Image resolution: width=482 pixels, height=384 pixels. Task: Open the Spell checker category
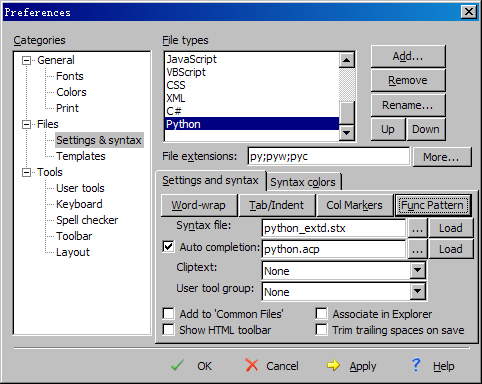point(87,220)
